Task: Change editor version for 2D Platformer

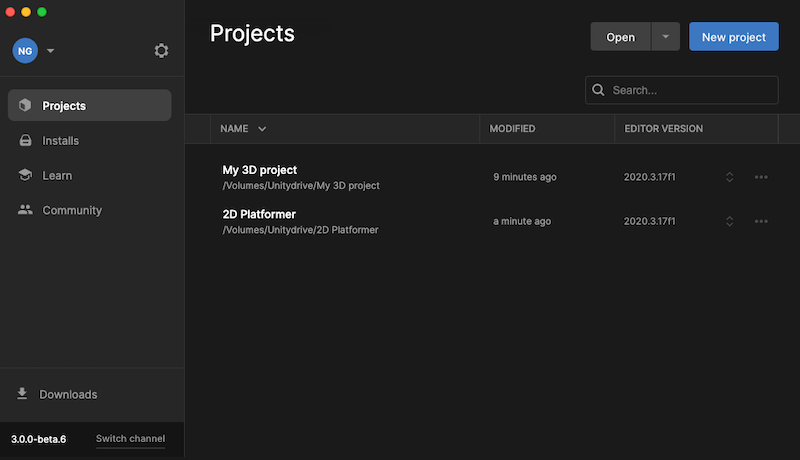Action: click(x=730, y=221)
